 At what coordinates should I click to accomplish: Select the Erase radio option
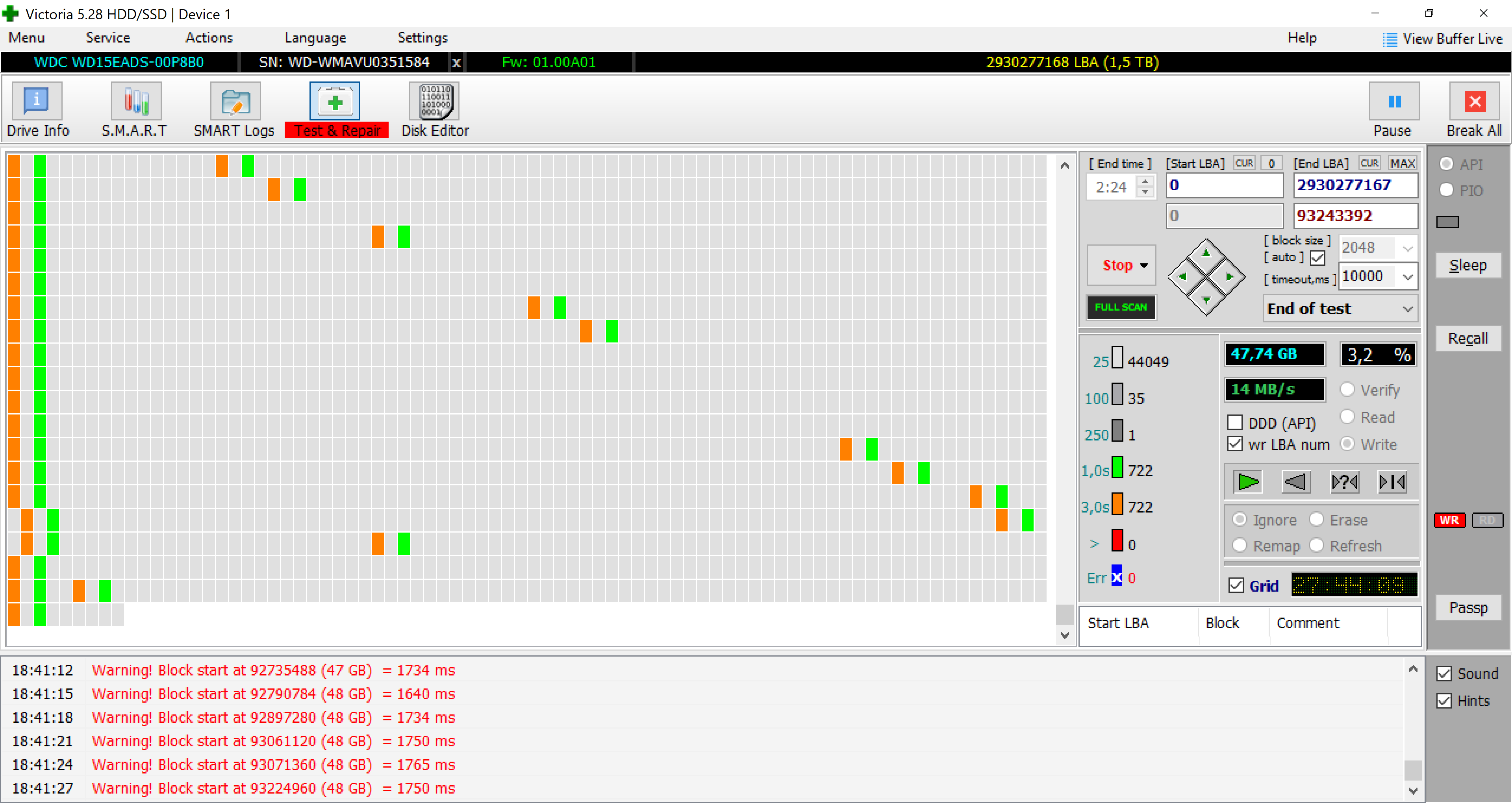click(x=1317, y=520)
